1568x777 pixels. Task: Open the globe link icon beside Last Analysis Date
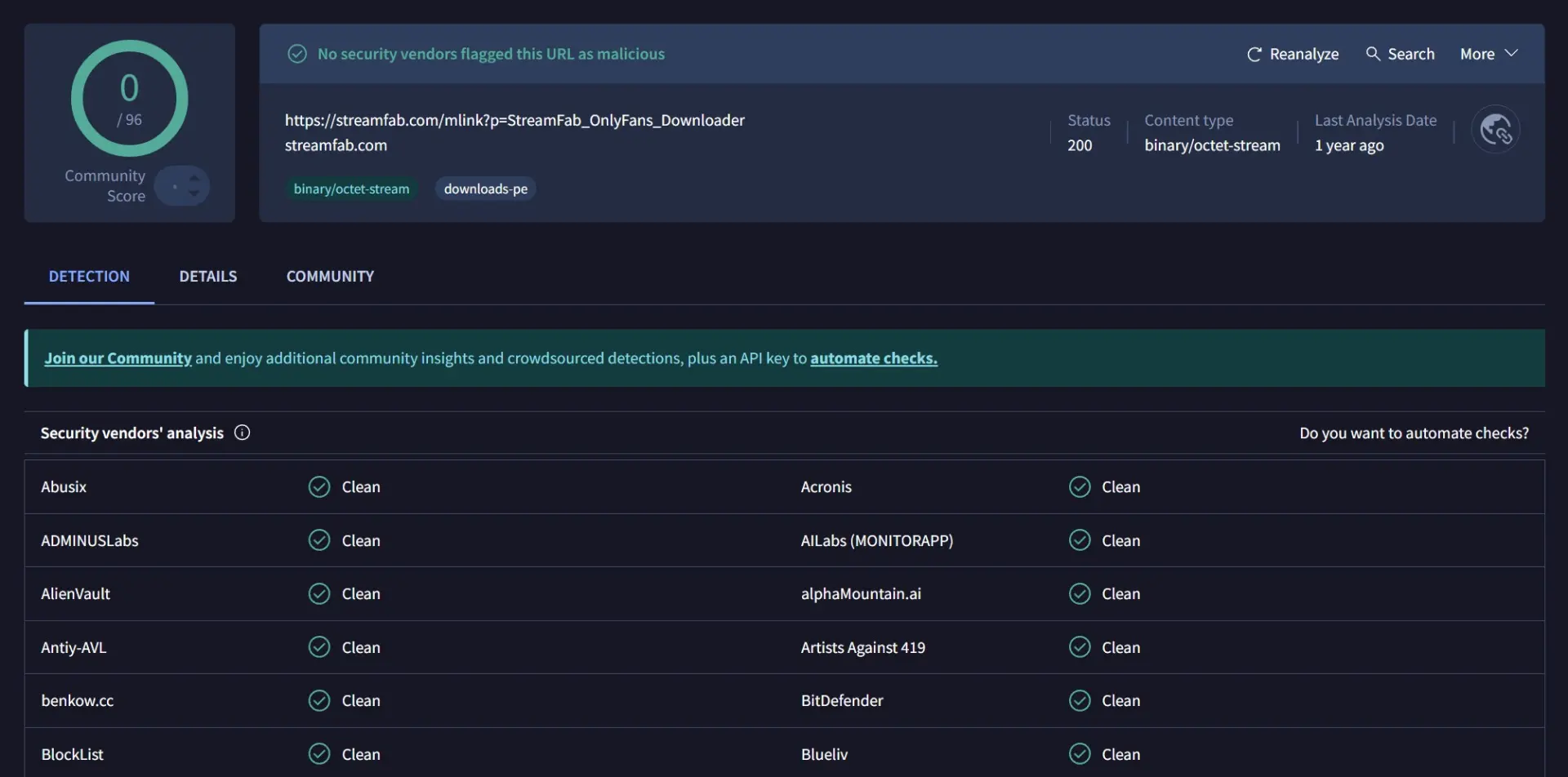click(1495, 129)
